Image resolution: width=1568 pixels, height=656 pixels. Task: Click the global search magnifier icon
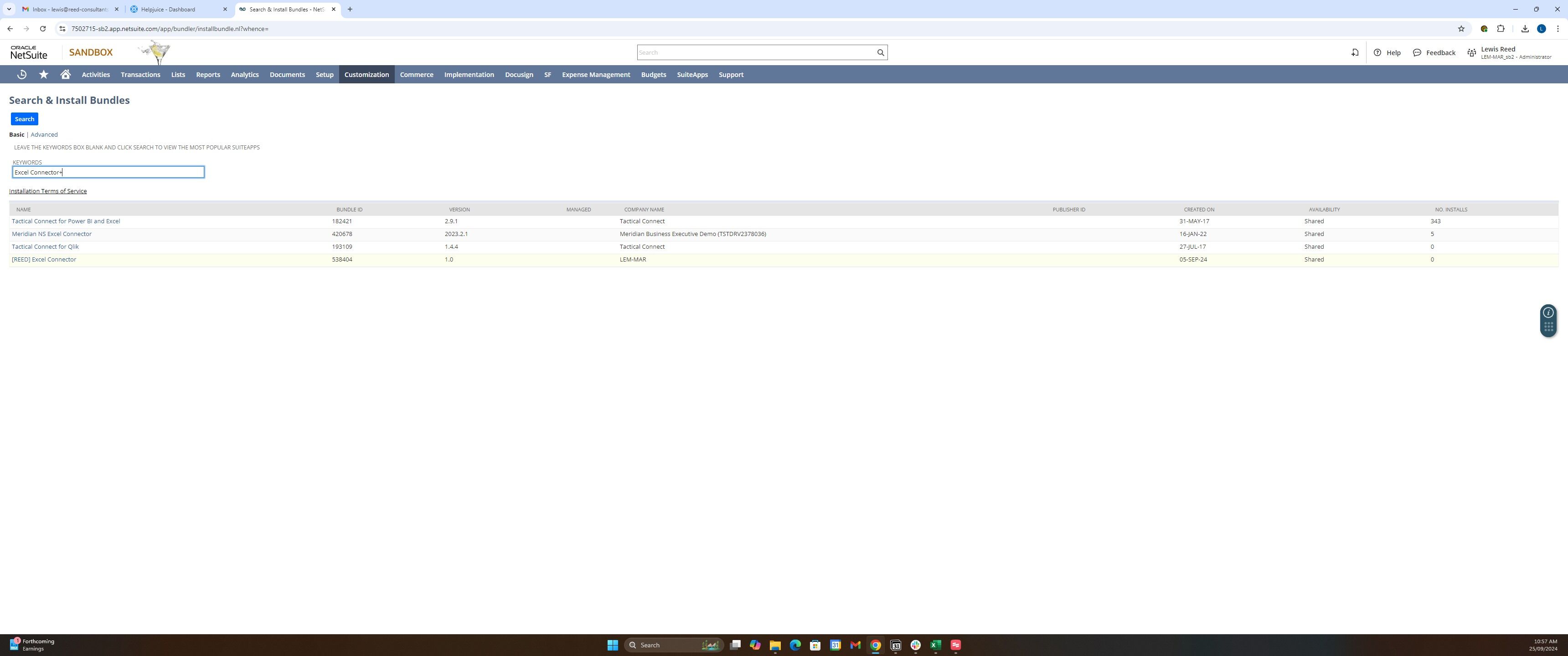click(880, 52)
